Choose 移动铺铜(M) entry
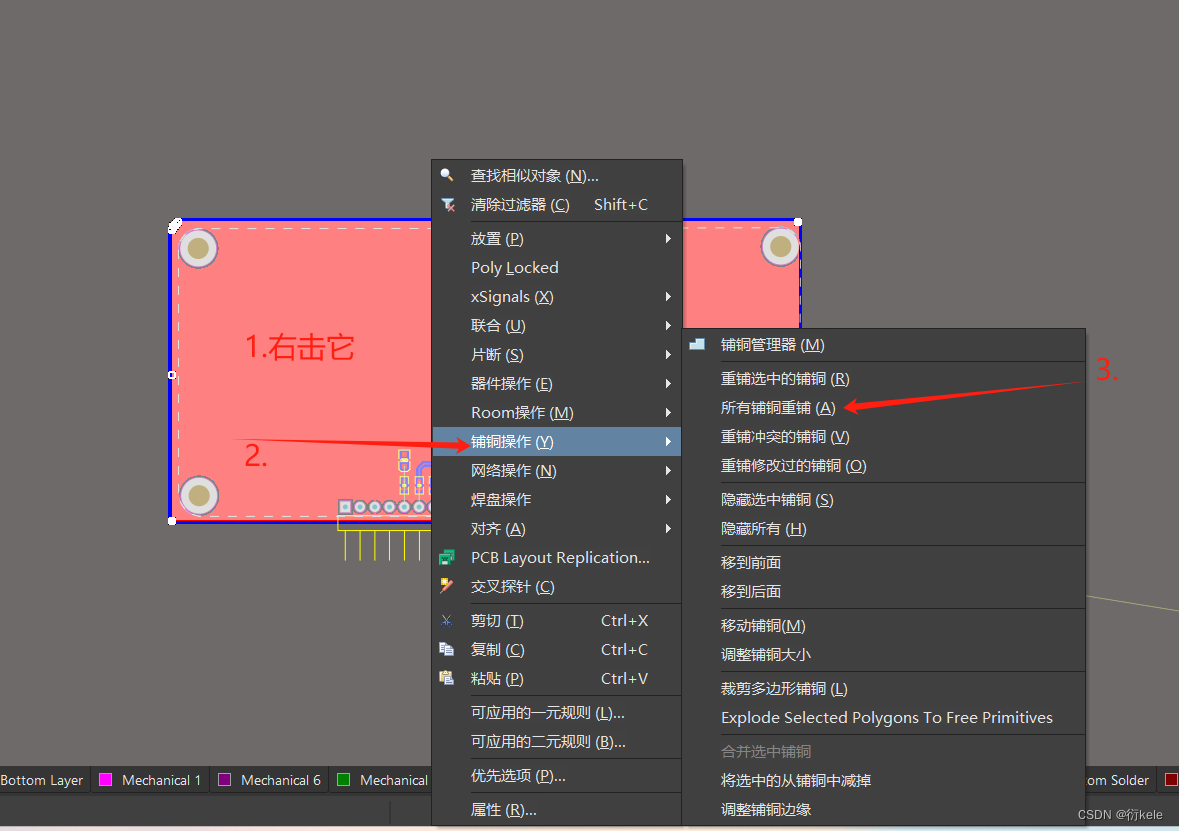Image resolution: width=1179 pixels, height=831 pixels. (884, 626)
